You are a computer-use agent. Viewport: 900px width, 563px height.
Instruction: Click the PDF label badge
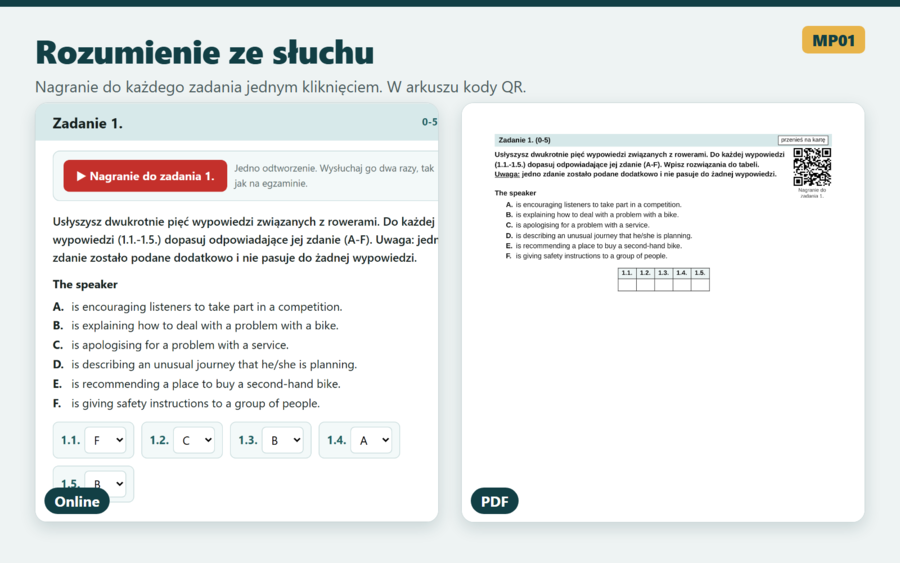tap(494, 502)
